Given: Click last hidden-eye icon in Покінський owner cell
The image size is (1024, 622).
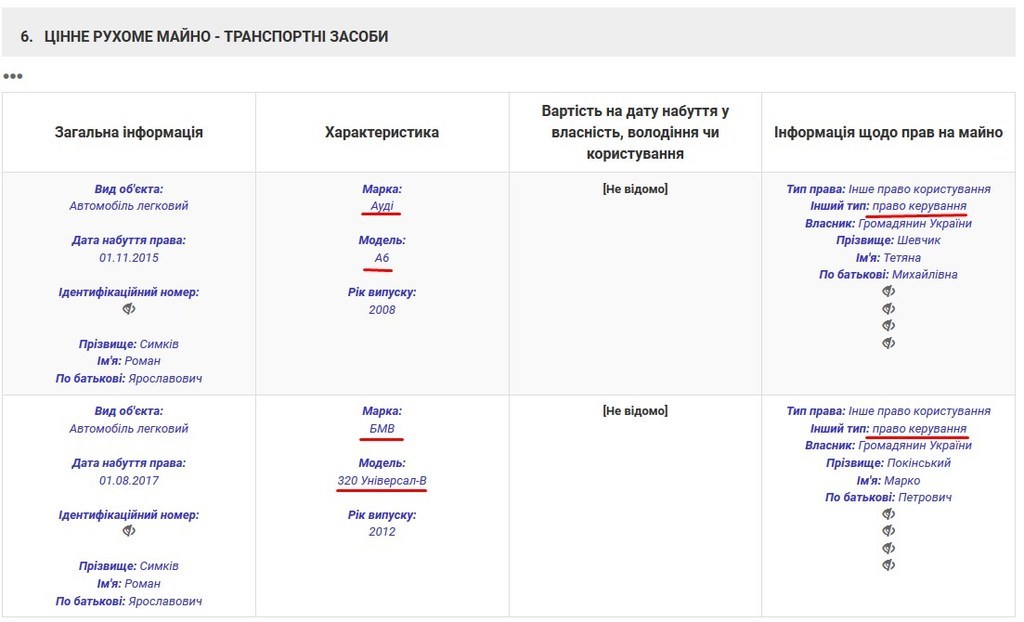Looking at the screenshot, I should tap(888, 565).
